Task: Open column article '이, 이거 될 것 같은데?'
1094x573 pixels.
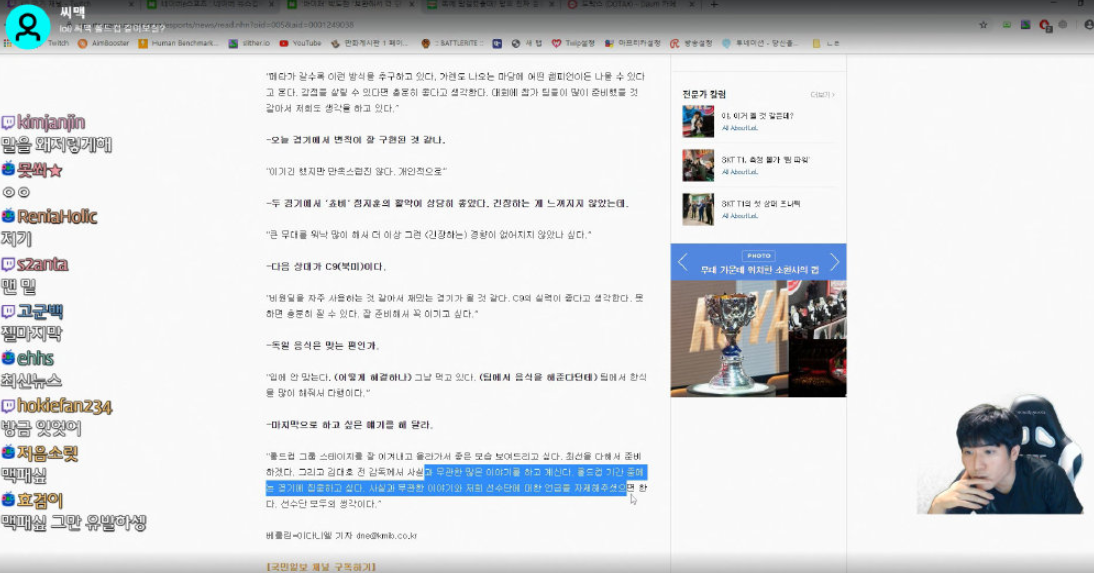Action: click(757, 116)
